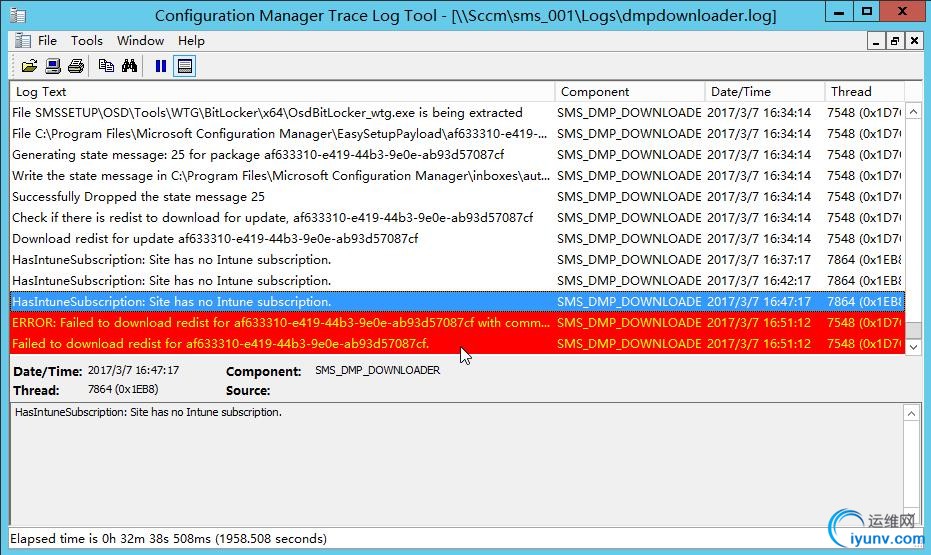
Task: Click the Copy to clipboard toolbar icon
Action: point(106,66)
